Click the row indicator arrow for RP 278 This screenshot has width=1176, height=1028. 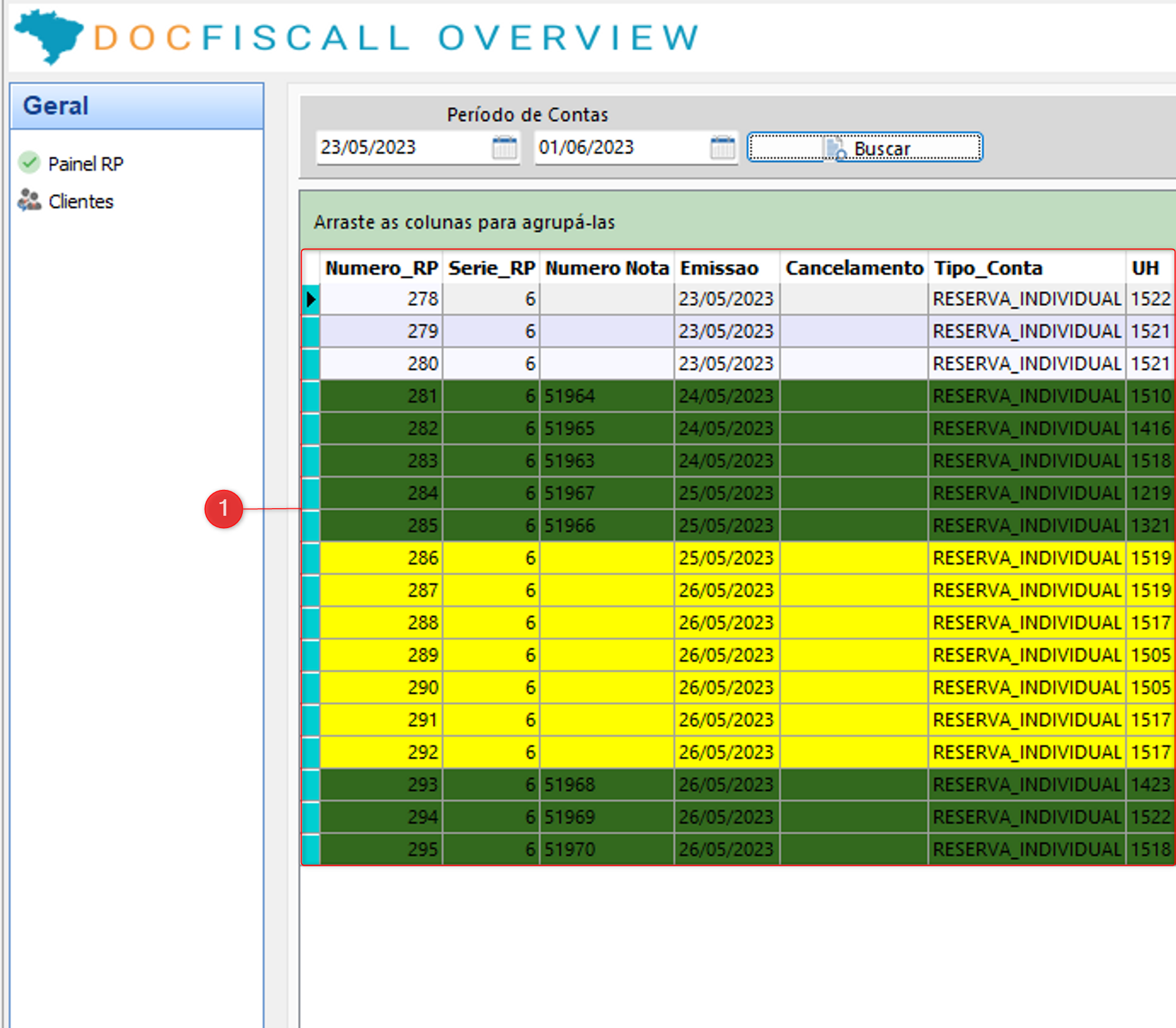coord(311,299)
